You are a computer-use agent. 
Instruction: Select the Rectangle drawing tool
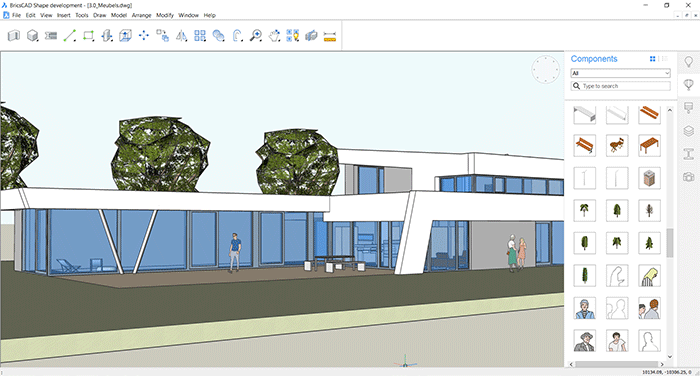pyautogui.click(x=88, y=35)
